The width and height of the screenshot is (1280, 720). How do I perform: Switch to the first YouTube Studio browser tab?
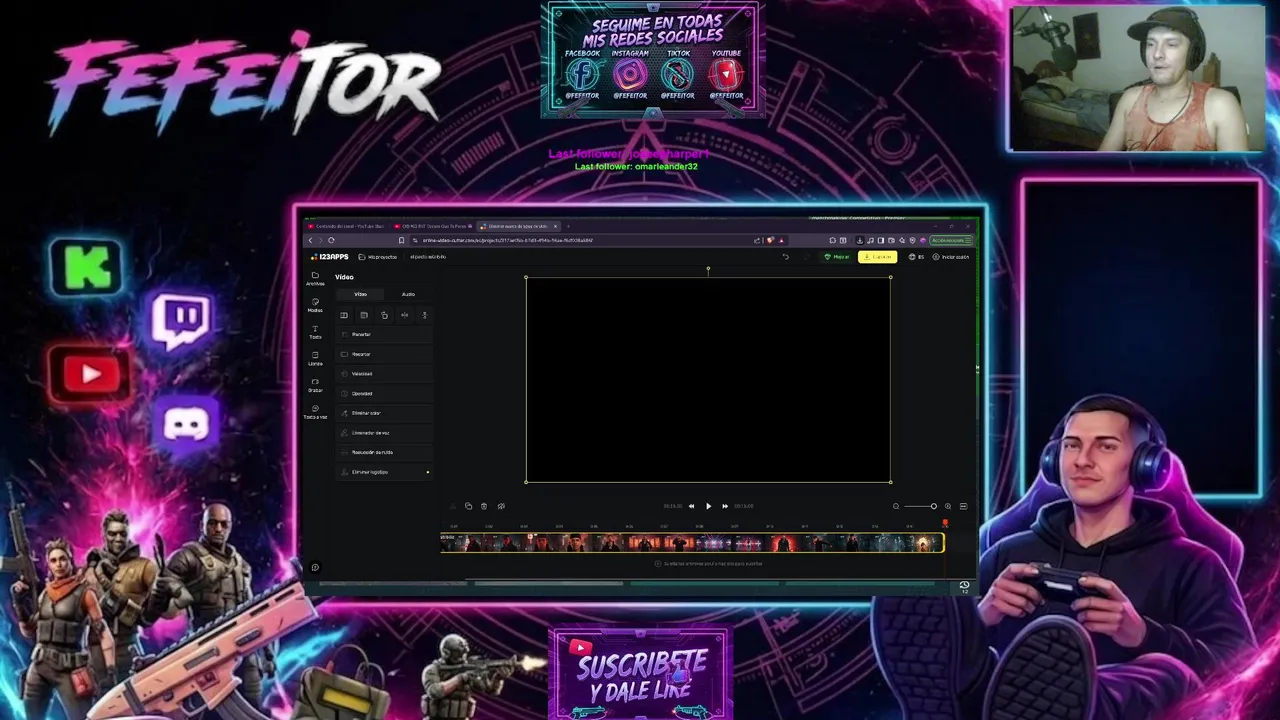point(346,226)
